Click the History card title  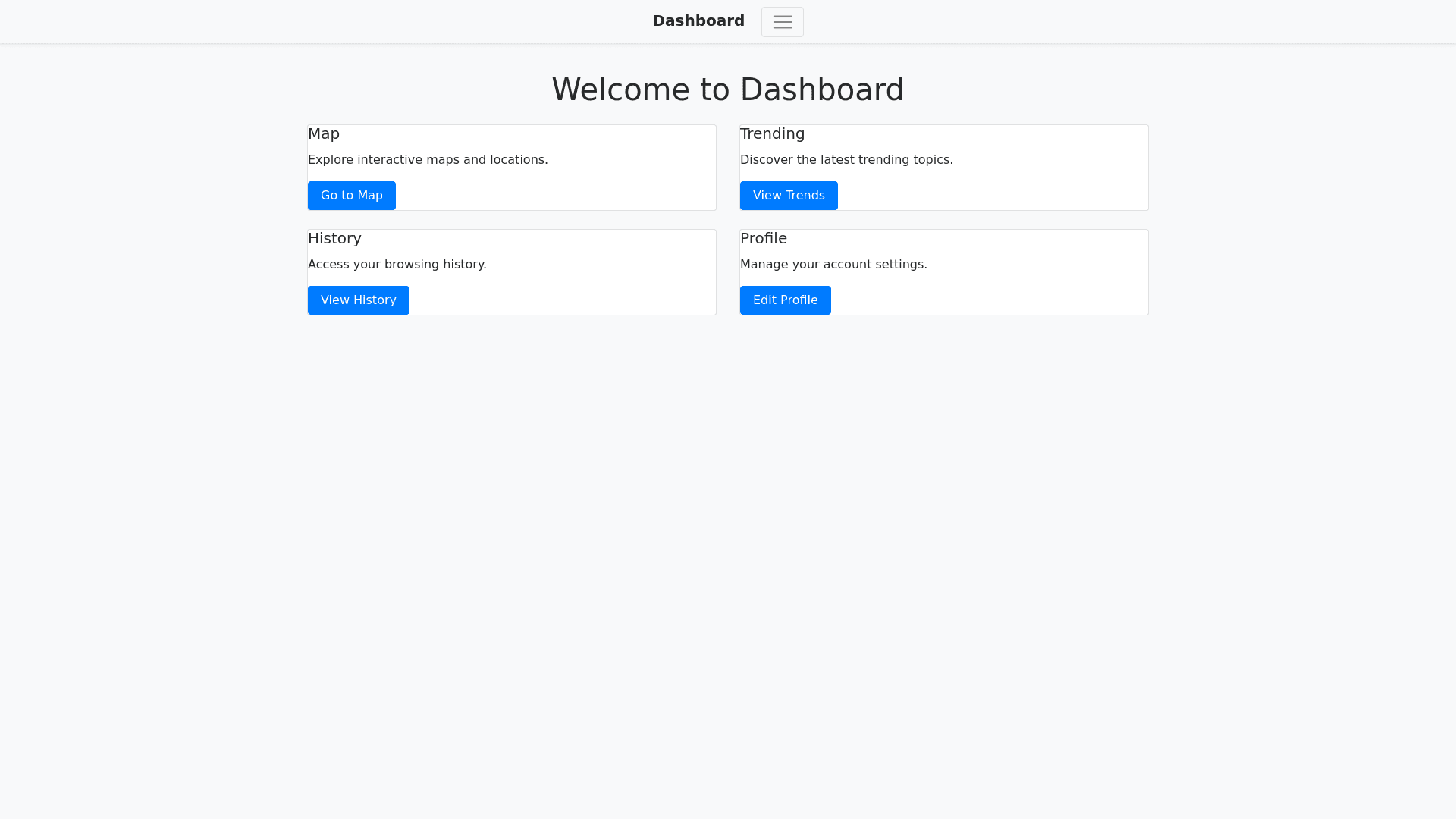[334, 238]
